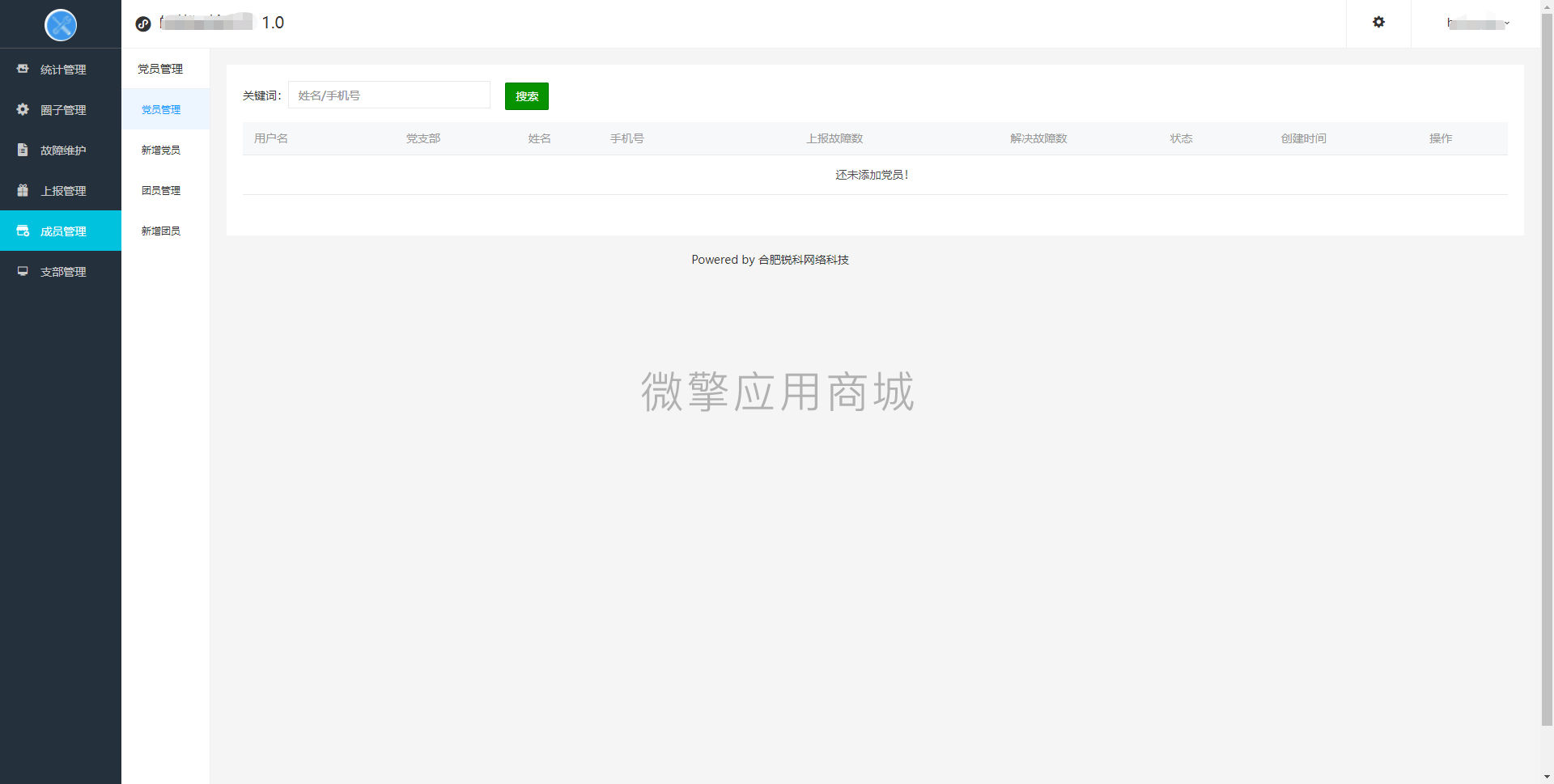Open 圈子管理 menu

pyautogui.click(x=61, y=109)
